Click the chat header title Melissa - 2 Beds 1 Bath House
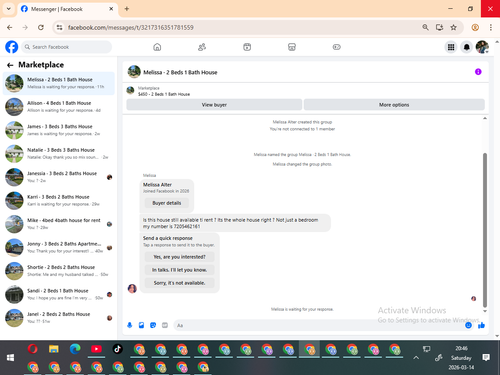 click(180, 72)
